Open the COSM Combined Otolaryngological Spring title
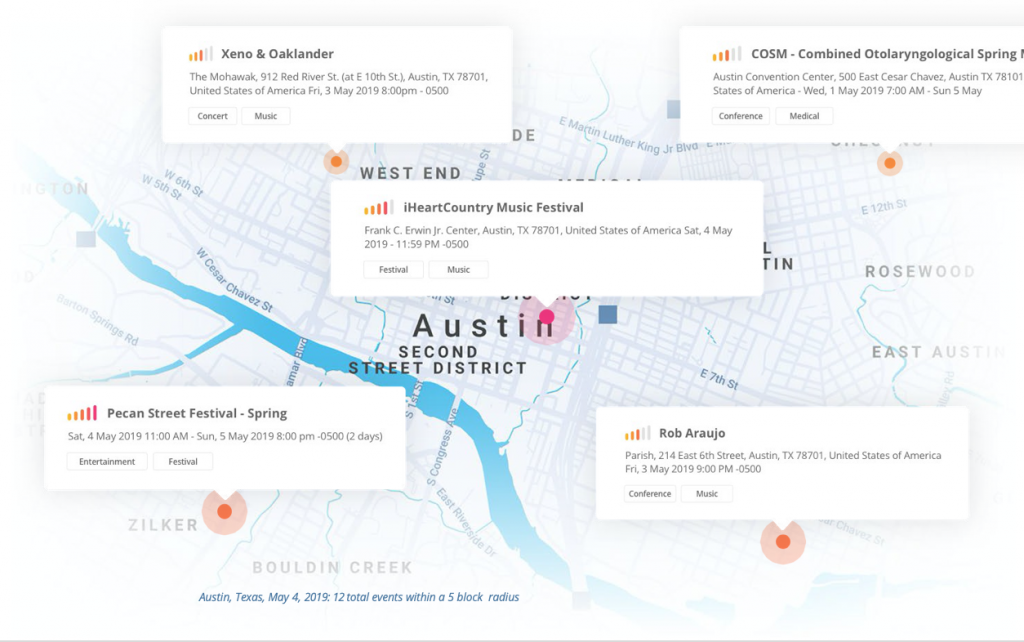The width and height of the screenshot is (1024, 642). pos(888,54)
